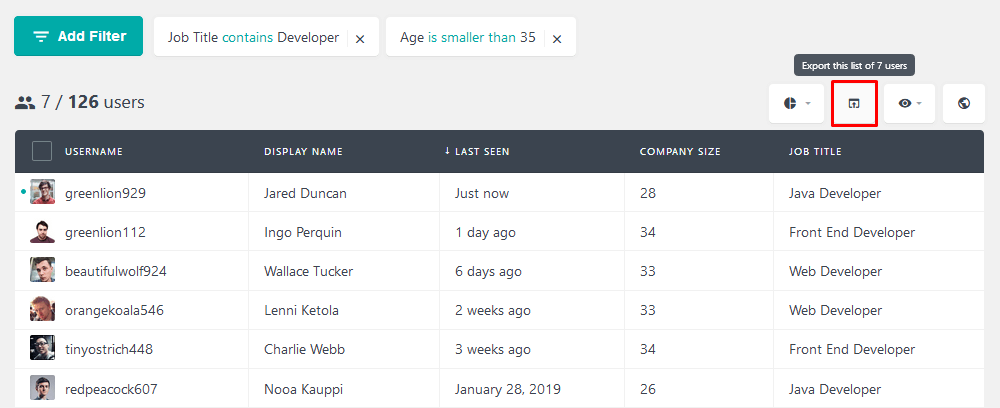
Task: Sort by Company Size column header
Action: (680, 152)
